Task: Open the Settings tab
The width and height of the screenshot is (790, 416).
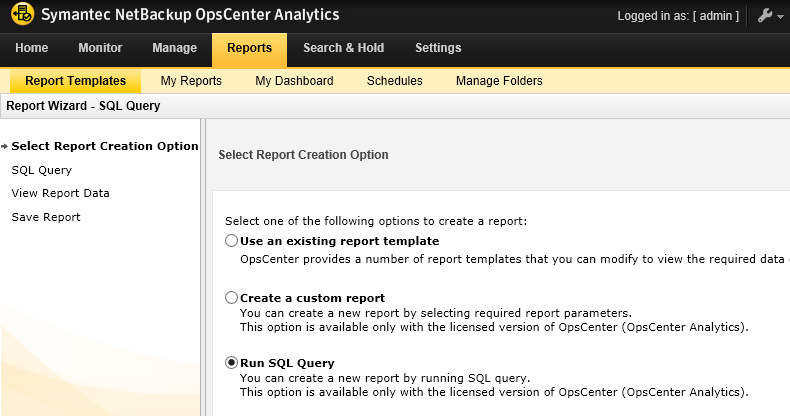Action: pyautogui.click(x=438, y=48)
